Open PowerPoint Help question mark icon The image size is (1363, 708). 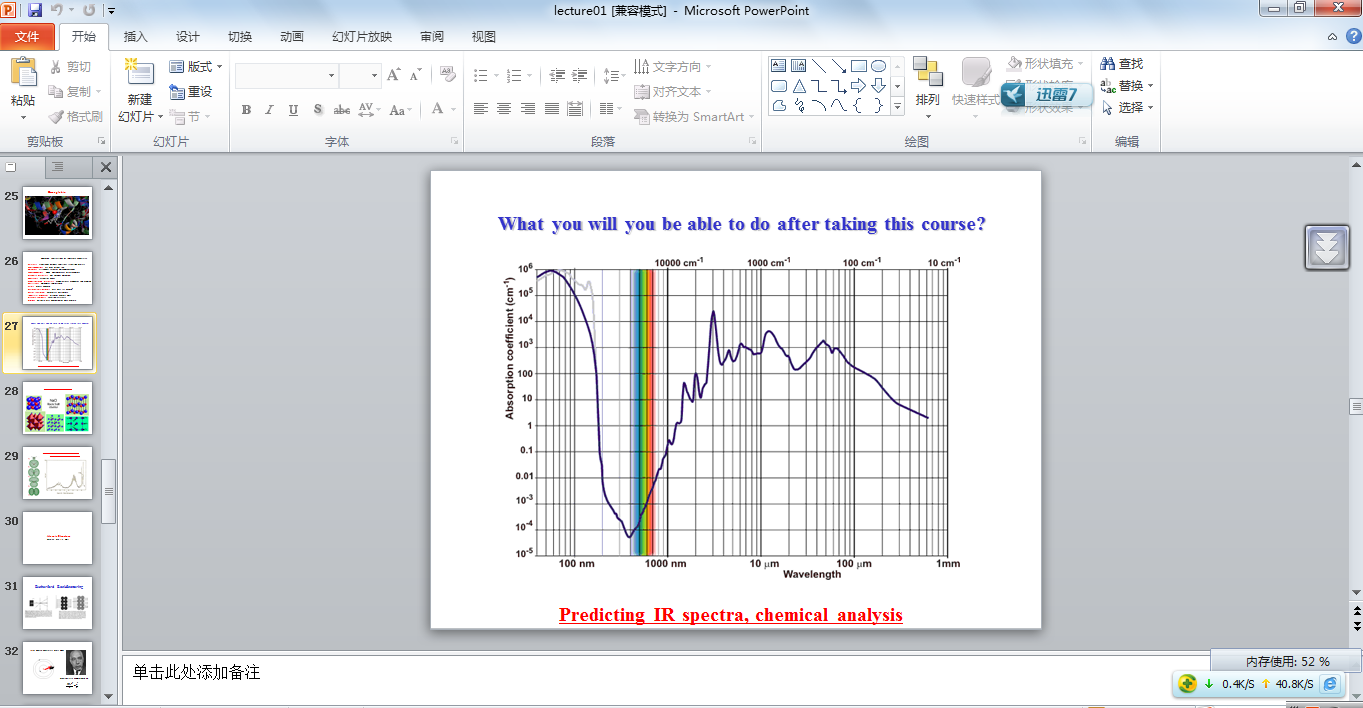[x=1352, y=36]
